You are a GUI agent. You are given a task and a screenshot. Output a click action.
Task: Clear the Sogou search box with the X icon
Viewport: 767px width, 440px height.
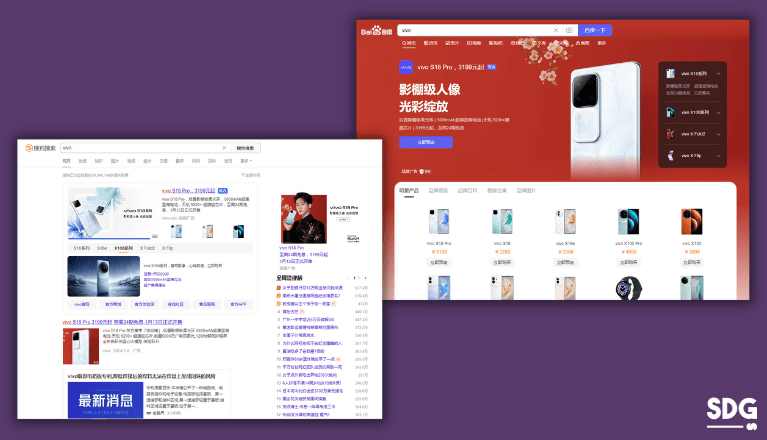pos(224,148)
